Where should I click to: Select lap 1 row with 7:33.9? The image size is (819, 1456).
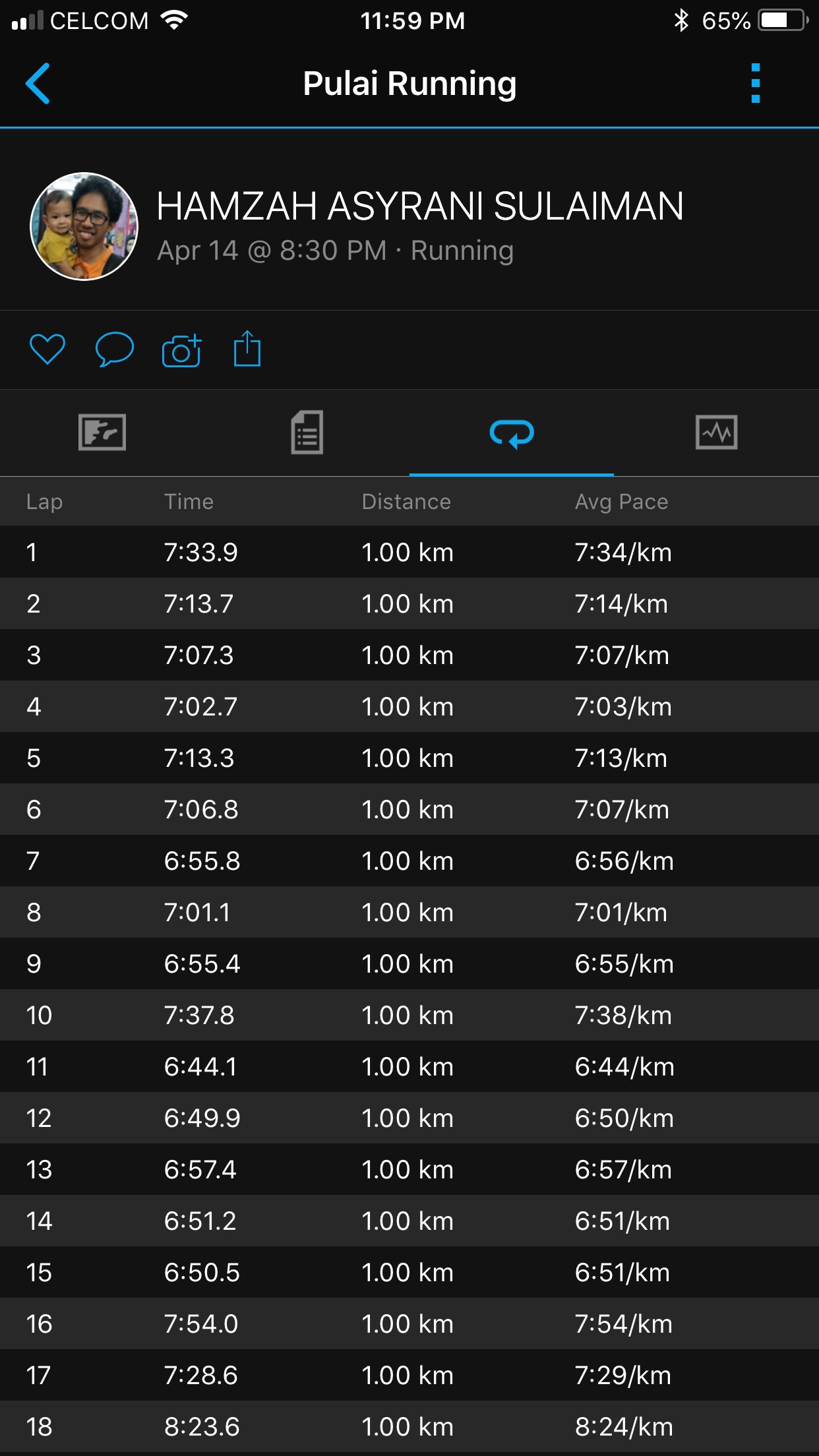[409, 552]
